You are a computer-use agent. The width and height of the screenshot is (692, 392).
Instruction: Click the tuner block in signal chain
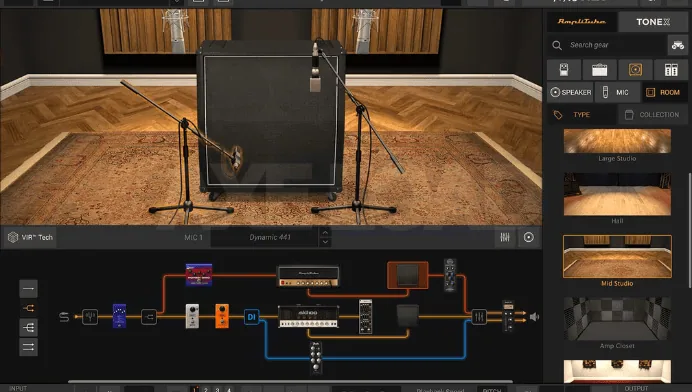coord(90,317)
